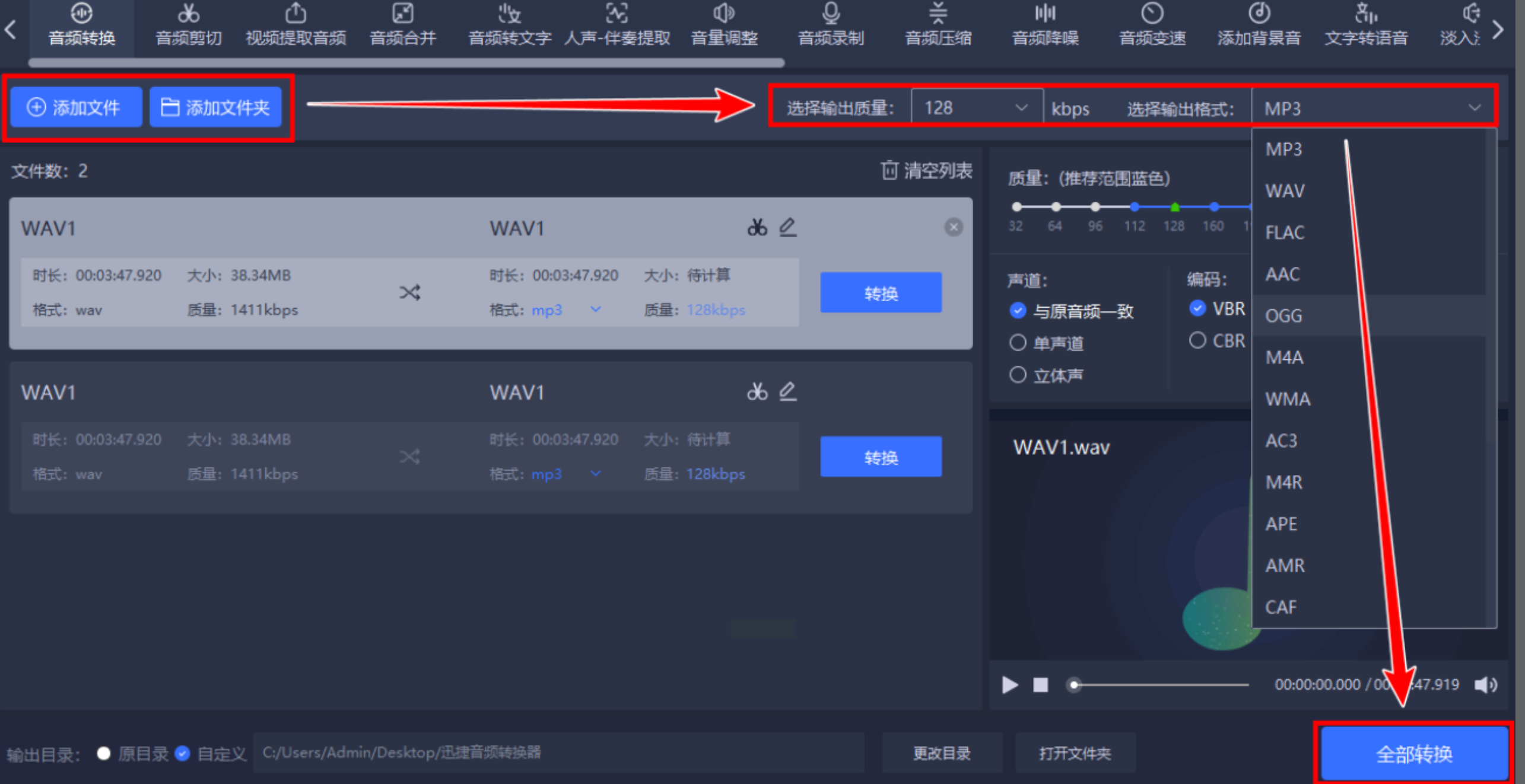Choose FLAC from the output format list
The image size is (1525, 784).
pos(1285,232)
